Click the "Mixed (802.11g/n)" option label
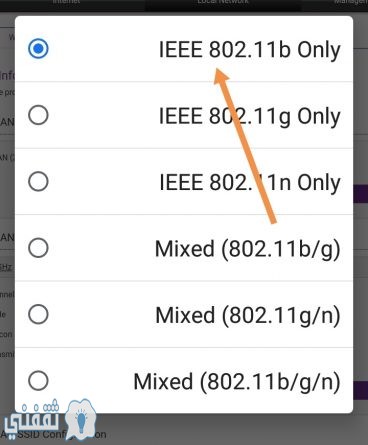 (248, 315)
